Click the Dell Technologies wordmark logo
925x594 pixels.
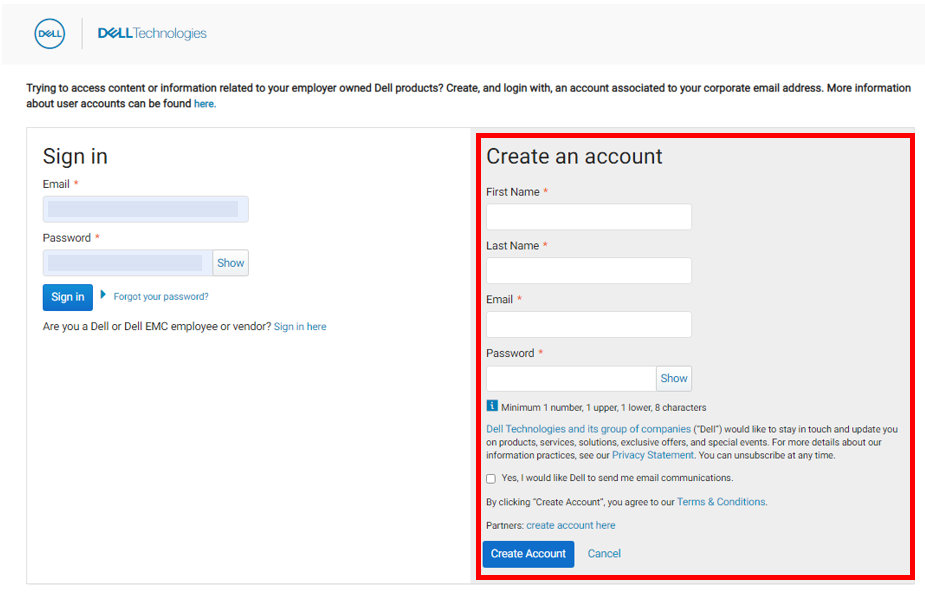coord(152,34)
